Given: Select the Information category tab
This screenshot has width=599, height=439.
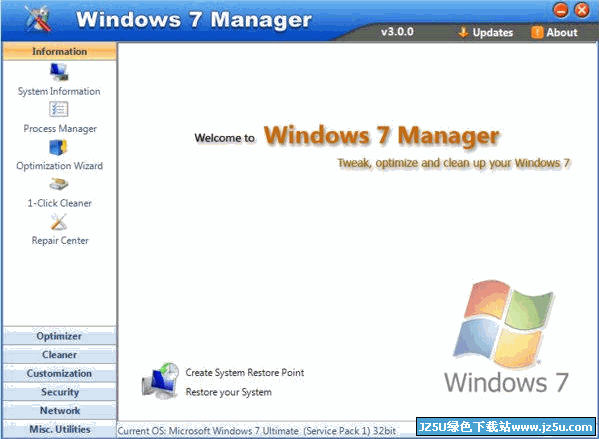Looking at the screenshot, I should tap(60, 51).
